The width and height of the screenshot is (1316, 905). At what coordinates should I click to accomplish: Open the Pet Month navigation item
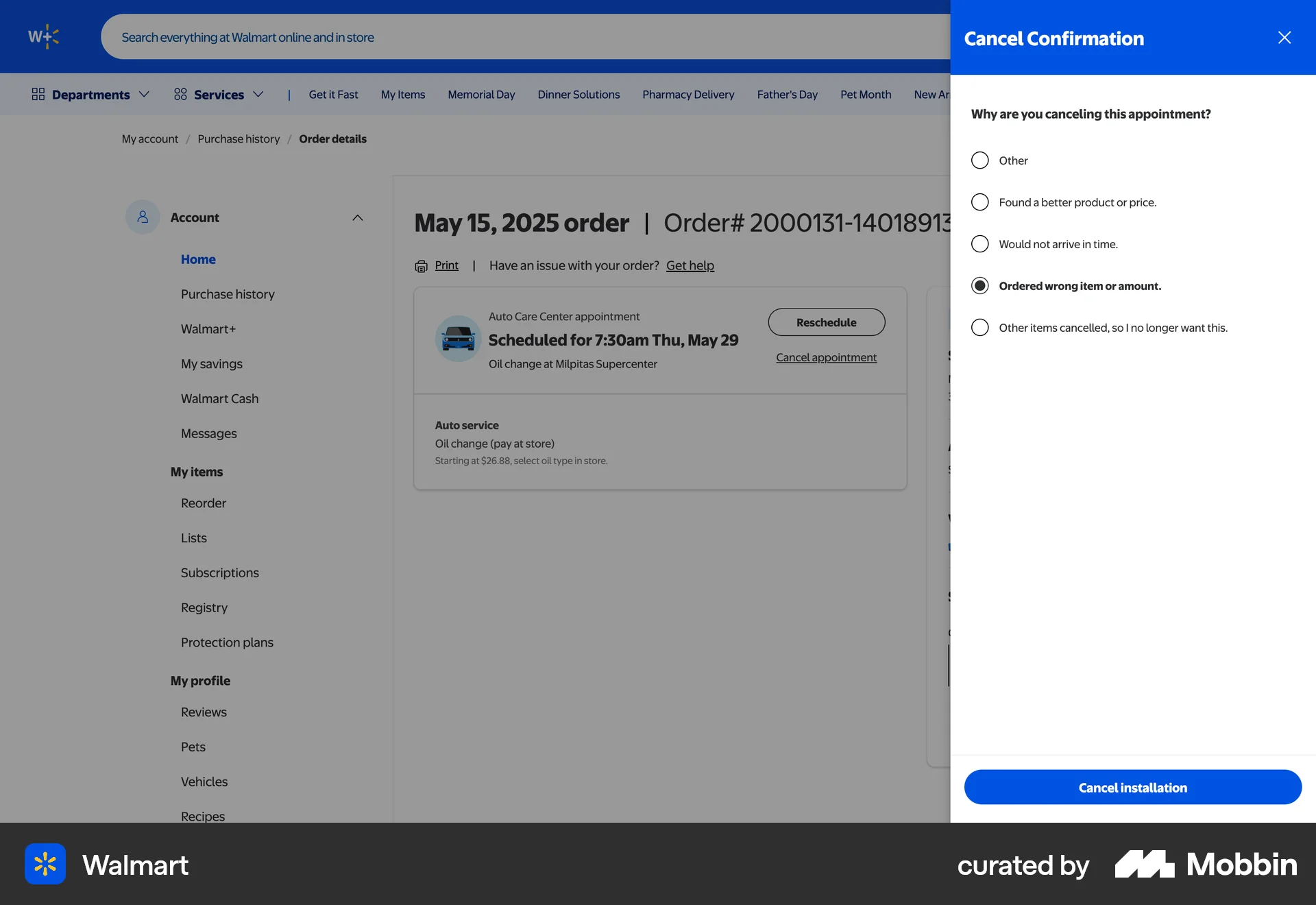(x=866, y=94)
